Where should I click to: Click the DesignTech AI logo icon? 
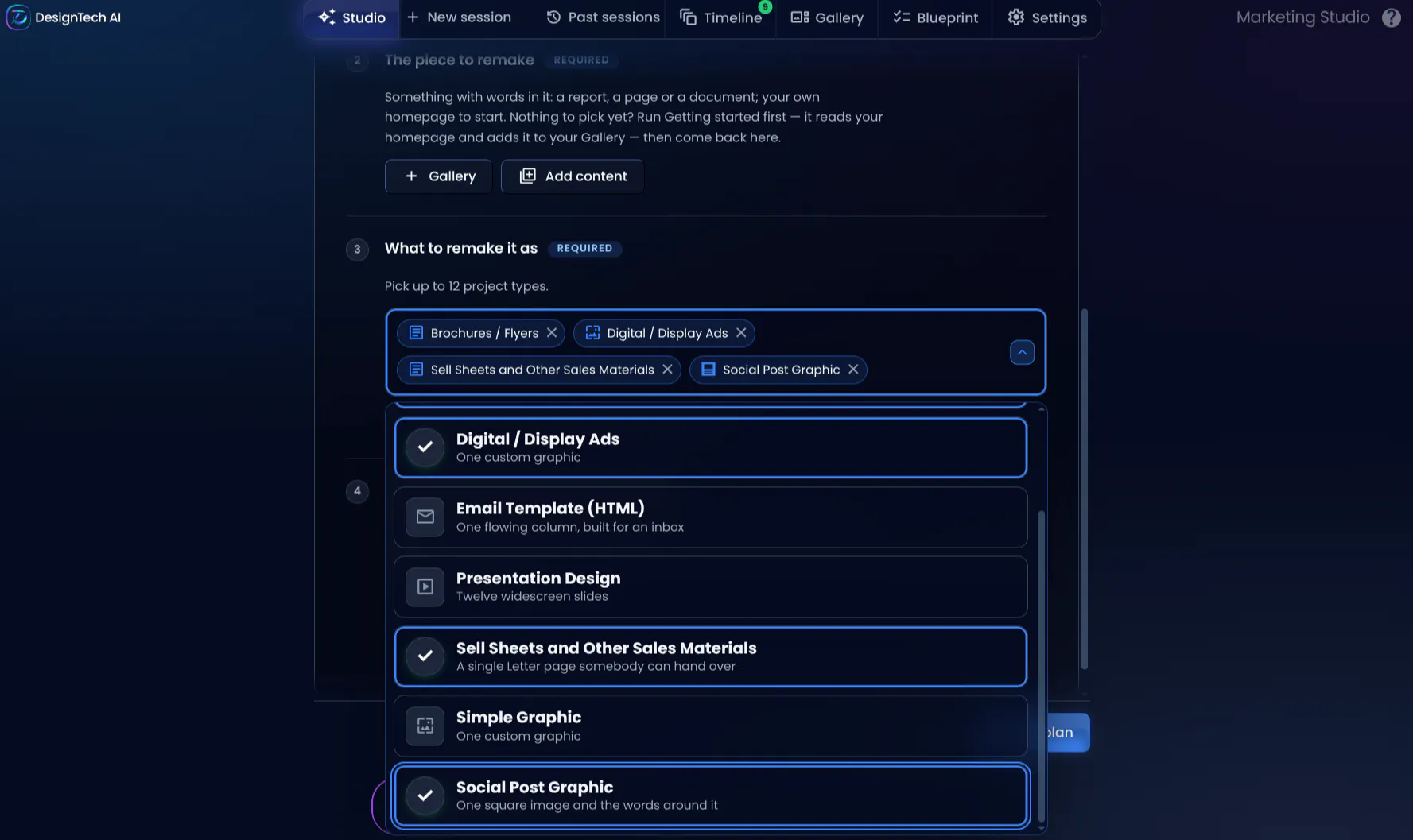point(17,17)
